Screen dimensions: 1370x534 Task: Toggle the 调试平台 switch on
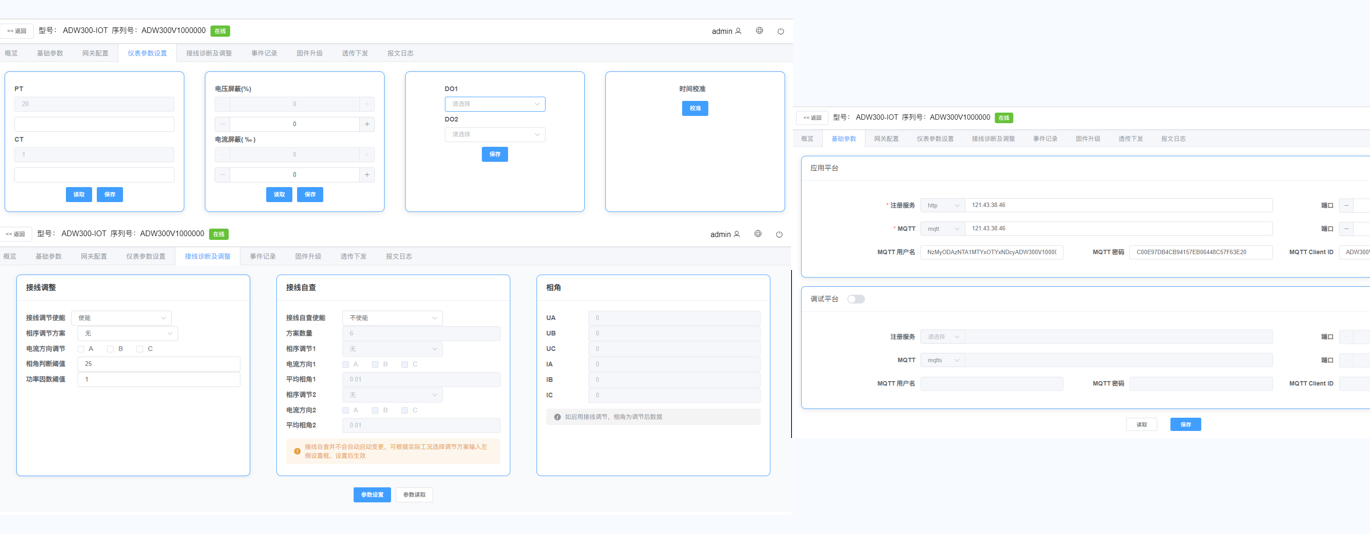[856, 299]
